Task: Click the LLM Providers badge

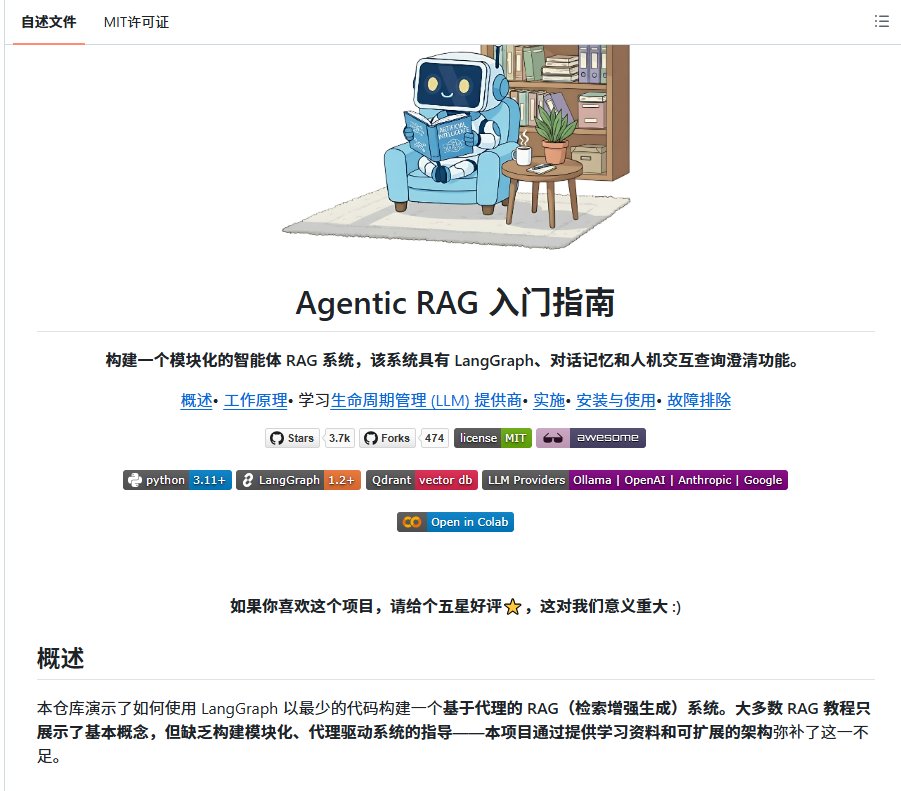Action: coord(634,480)
